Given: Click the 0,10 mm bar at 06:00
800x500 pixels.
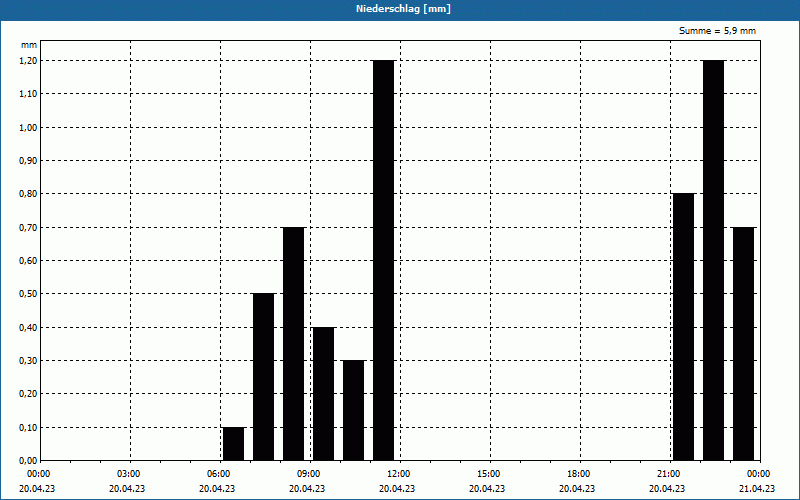Looking at the screenshot, I should coord(234,444).
